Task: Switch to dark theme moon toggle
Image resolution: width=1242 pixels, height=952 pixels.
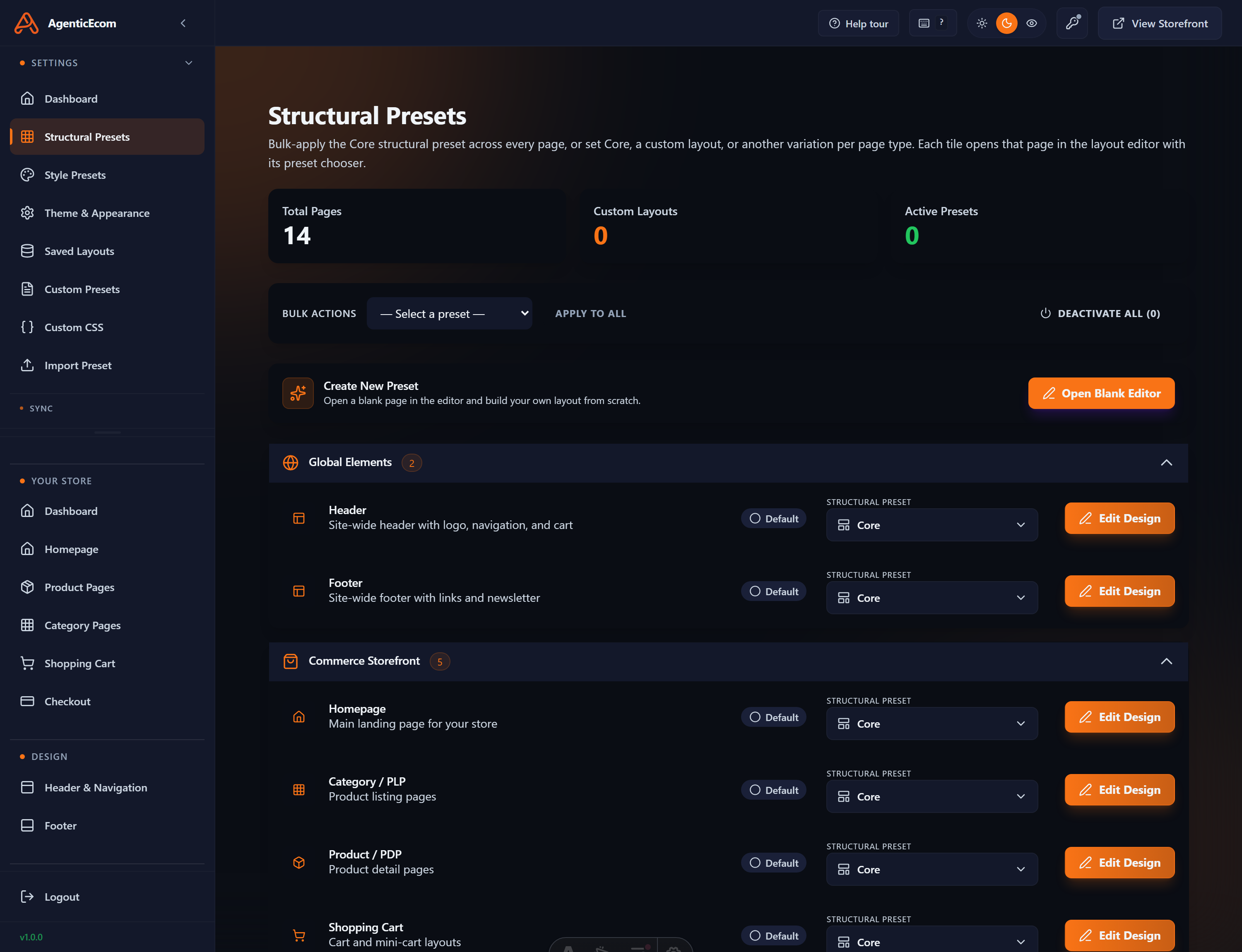Action: click(x=1007, y=23)
